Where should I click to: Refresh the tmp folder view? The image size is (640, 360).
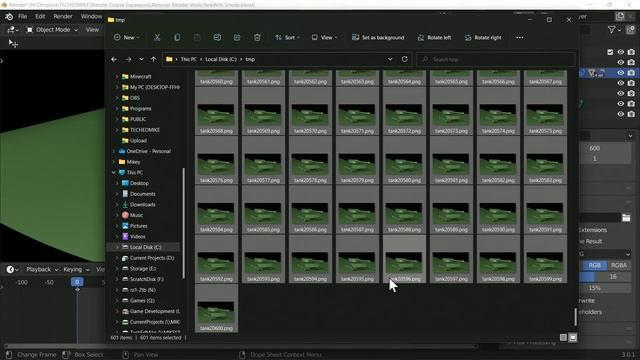click(404, 59)
